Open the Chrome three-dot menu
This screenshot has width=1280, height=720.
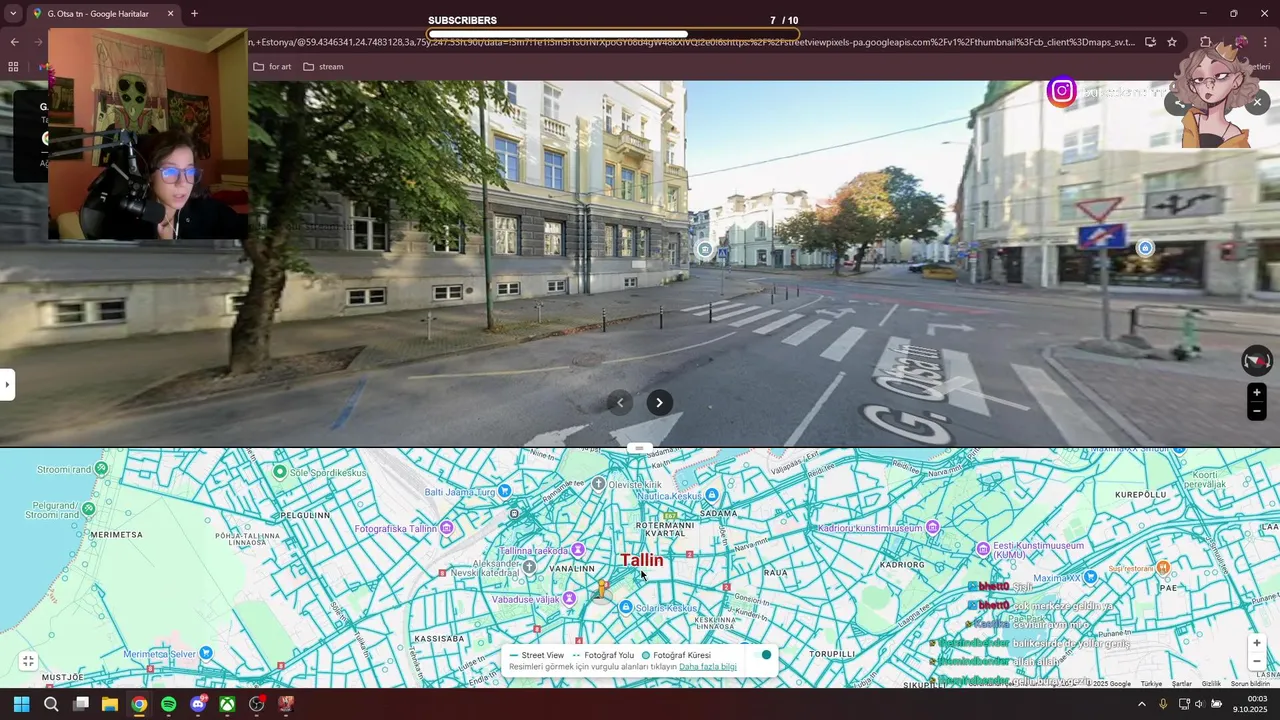[x=1266, y=42]
